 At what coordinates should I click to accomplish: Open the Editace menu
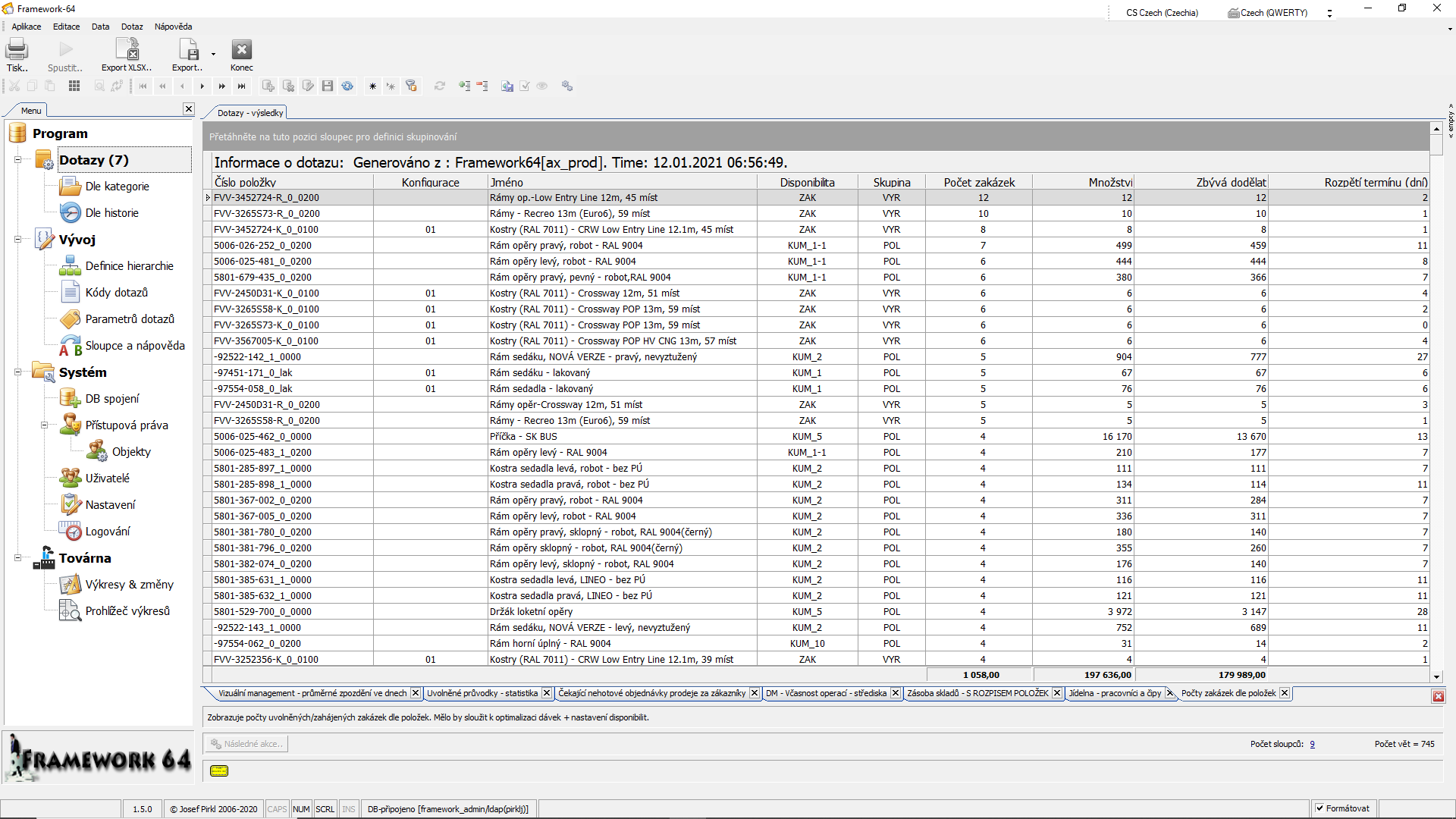(67, 27)
